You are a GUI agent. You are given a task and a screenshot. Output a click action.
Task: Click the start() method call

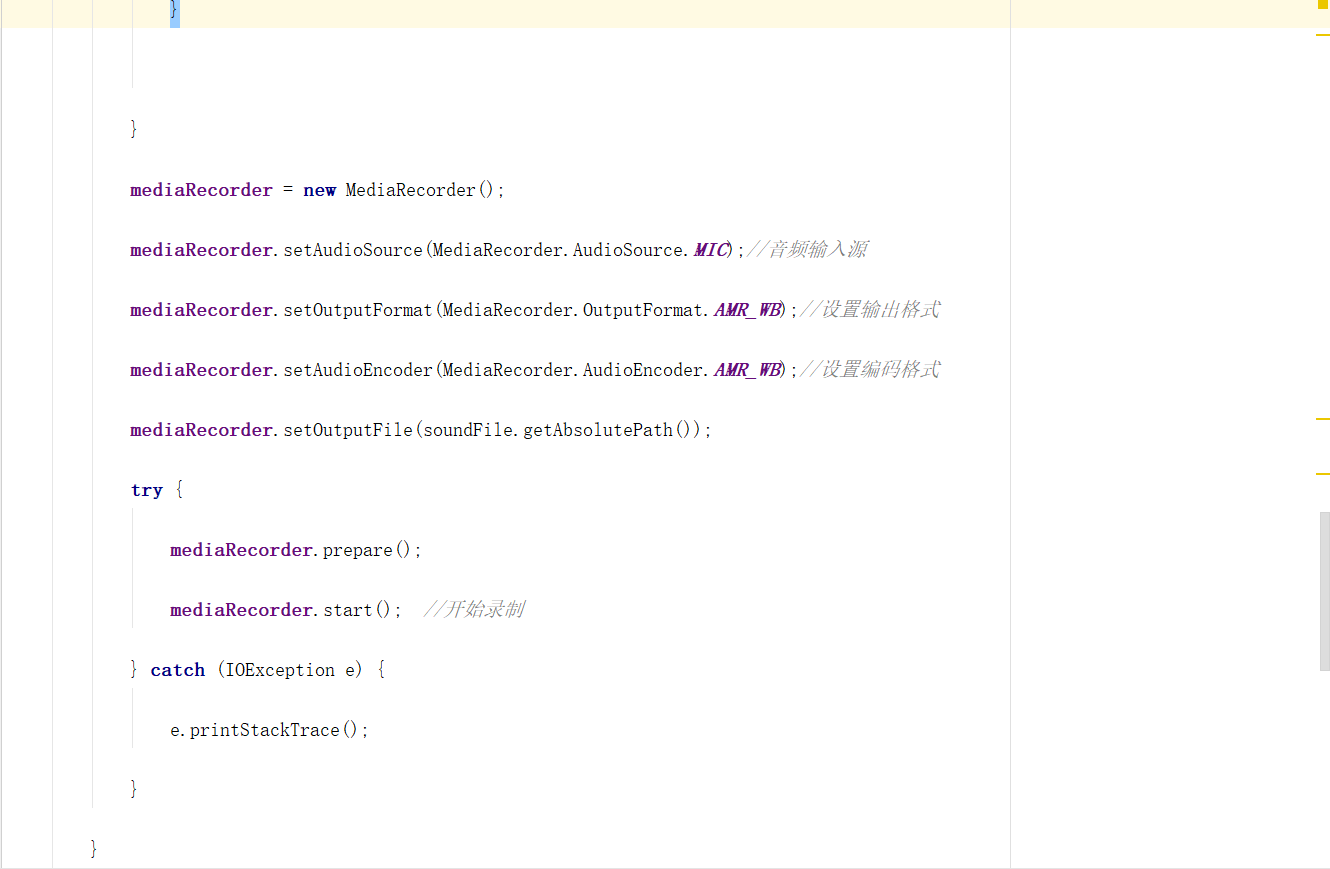pos(358,610)
